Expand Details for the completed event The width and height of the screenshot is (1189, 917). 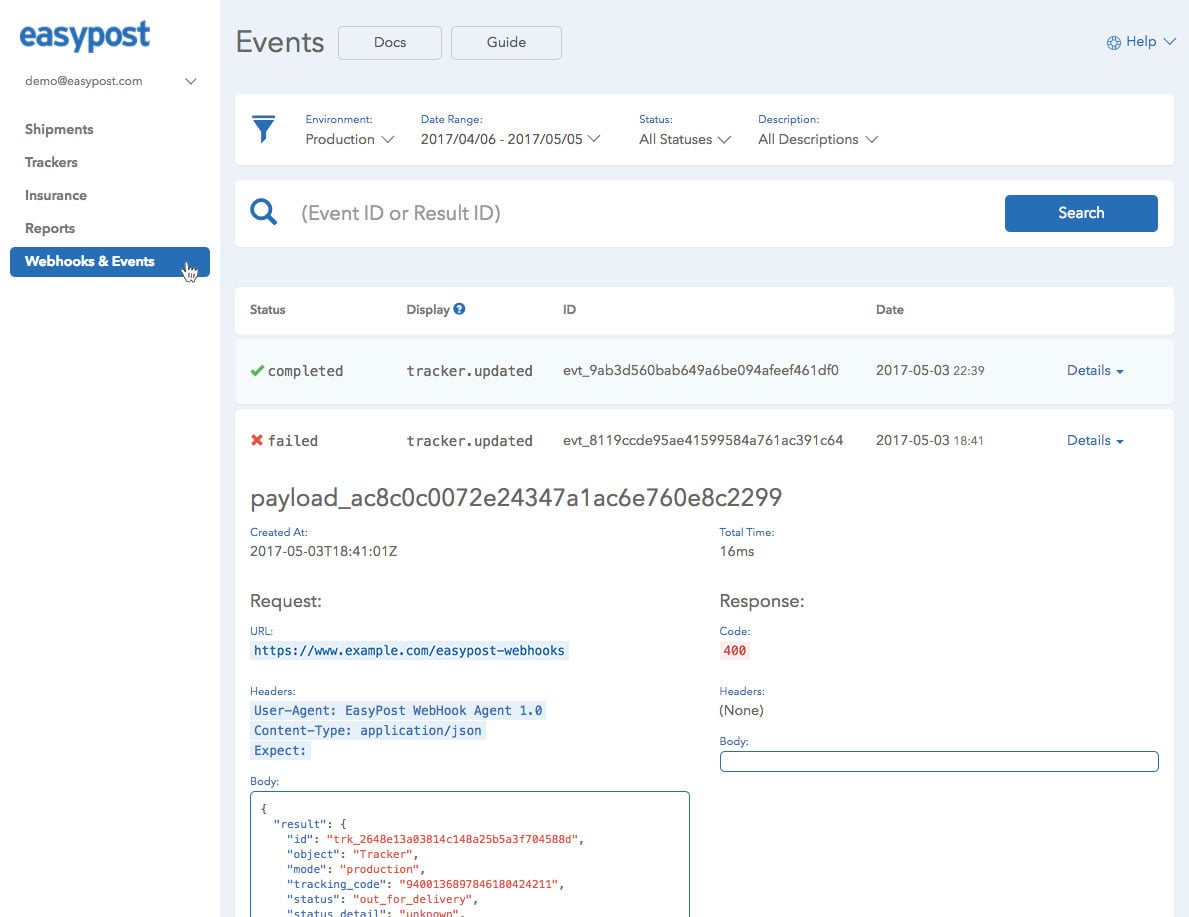pos(1095,370)
